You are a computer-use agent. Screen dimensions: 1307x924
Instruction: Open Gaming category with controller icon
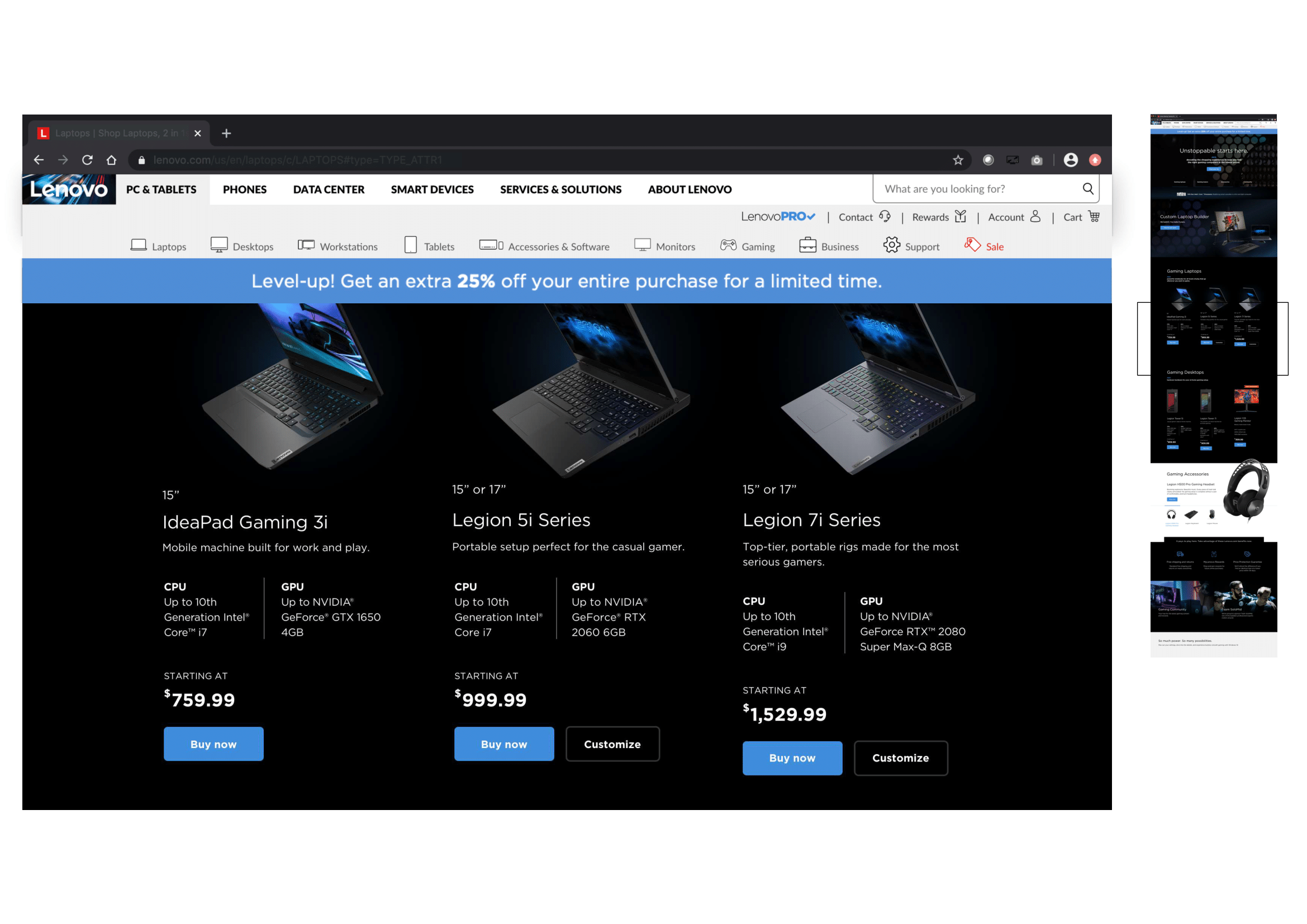pos(728,245)
